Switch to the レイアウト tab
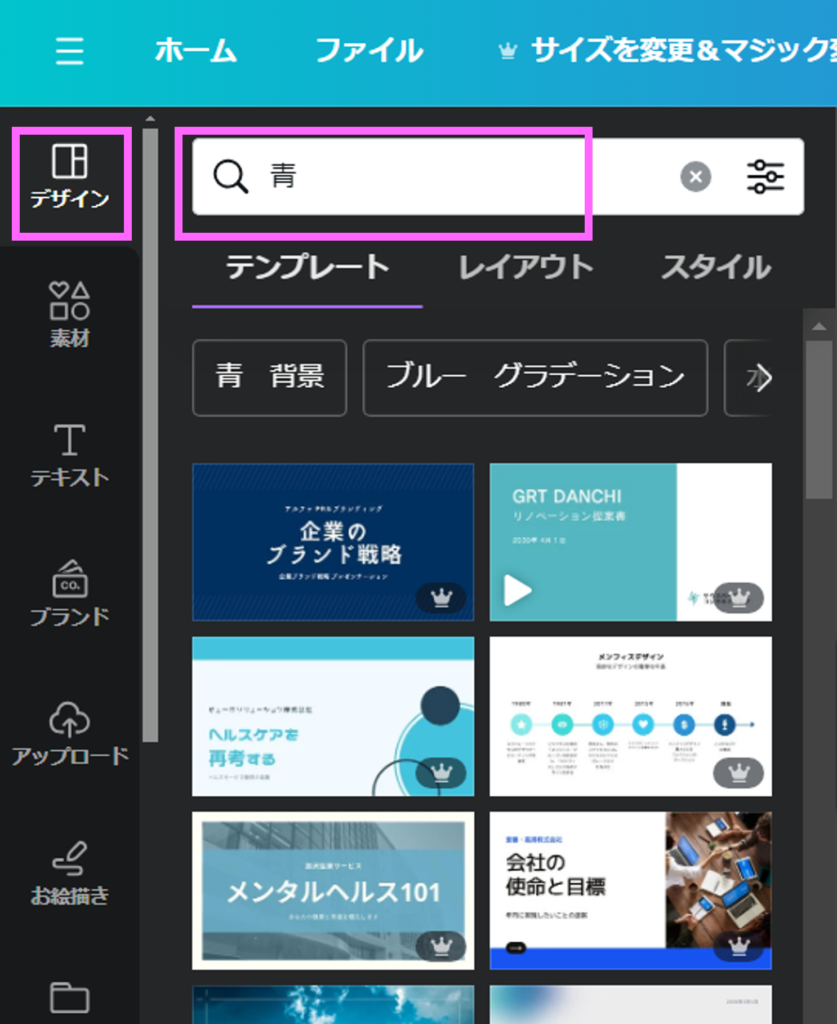Viewport: 837px width, 1024px height. tap(525, 268)
